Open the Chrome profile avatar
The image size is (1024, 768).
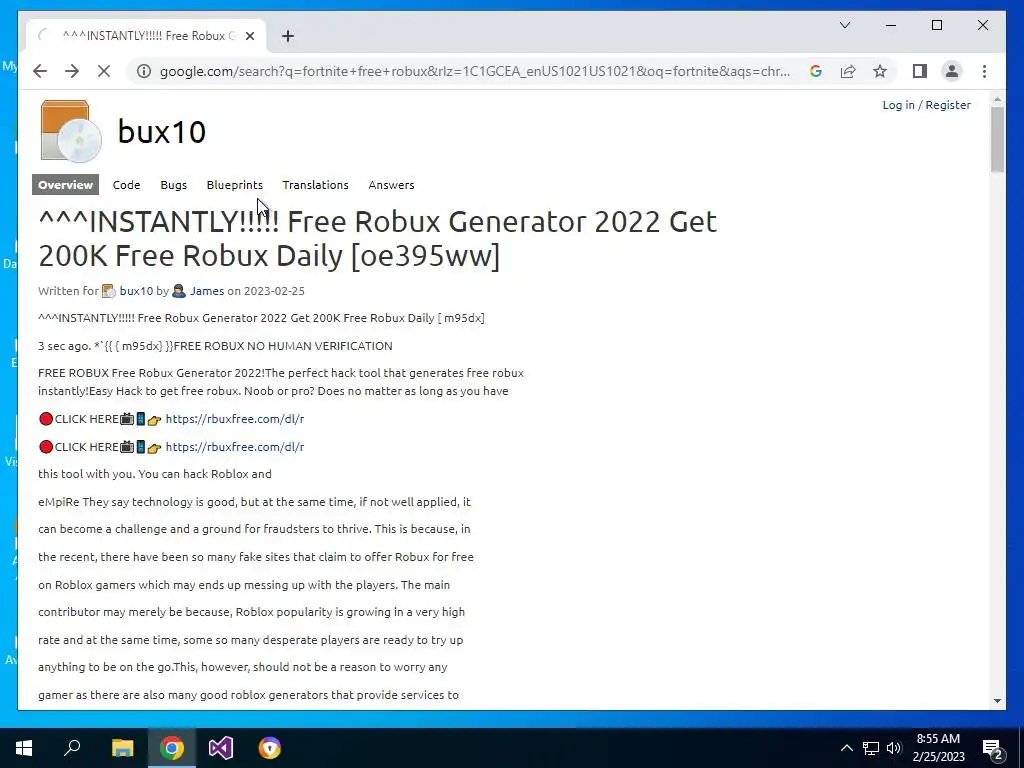tap(952, 71)
